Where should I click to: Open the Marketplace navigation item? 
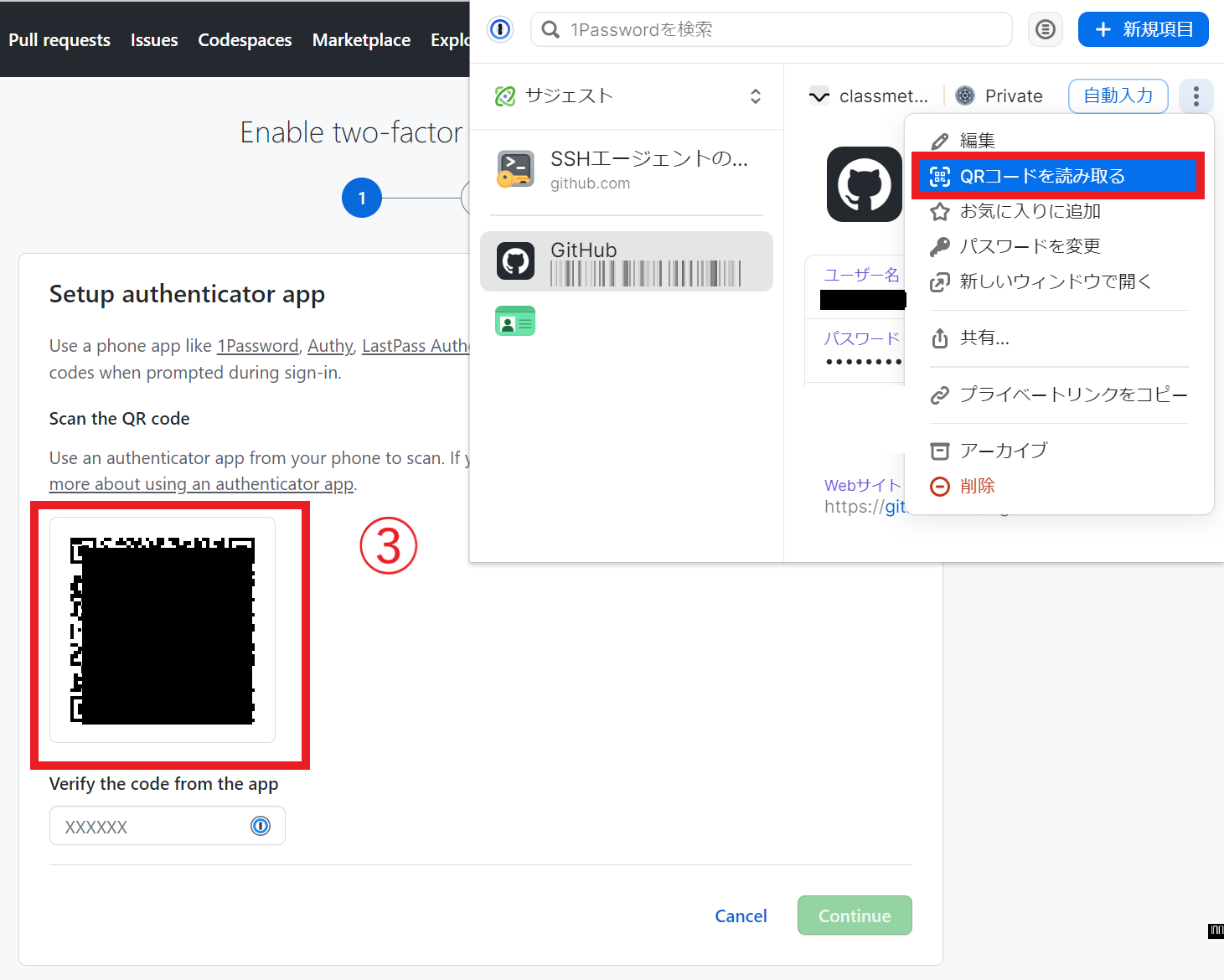[x=361, y=39]
